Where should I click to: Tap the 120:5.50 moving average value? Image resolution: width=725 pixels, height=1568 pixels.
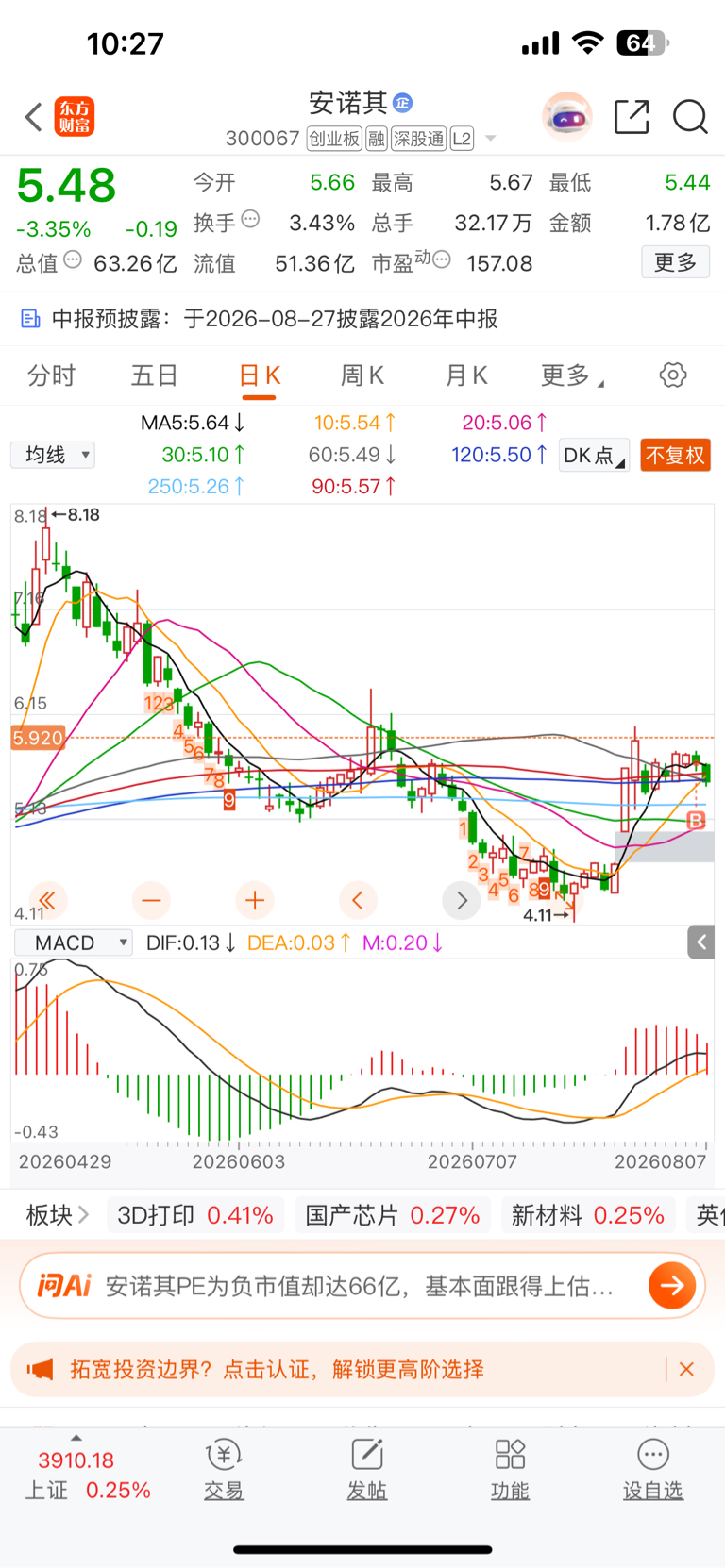tap(499, 455)
